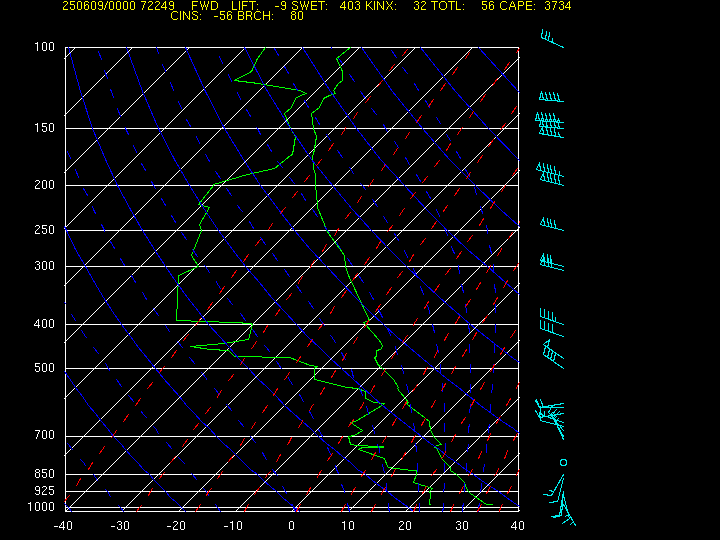Image resolution: width=720 pixels, height=540 pixels.
Task: Click the SWET: label
Action: (x=310, y=6)
